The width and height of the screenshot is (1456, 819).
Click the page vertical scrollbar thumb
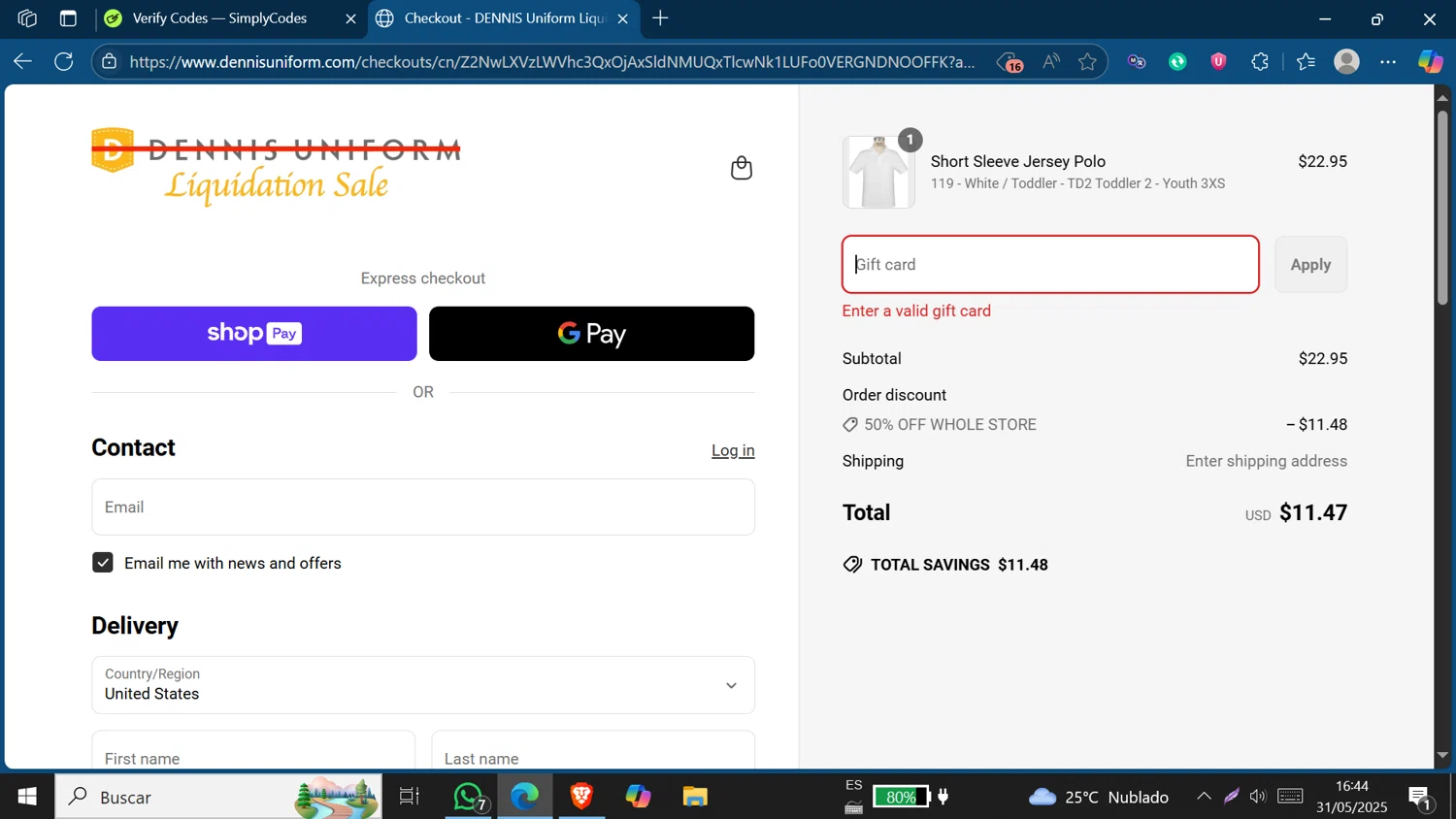point(1442,207)
